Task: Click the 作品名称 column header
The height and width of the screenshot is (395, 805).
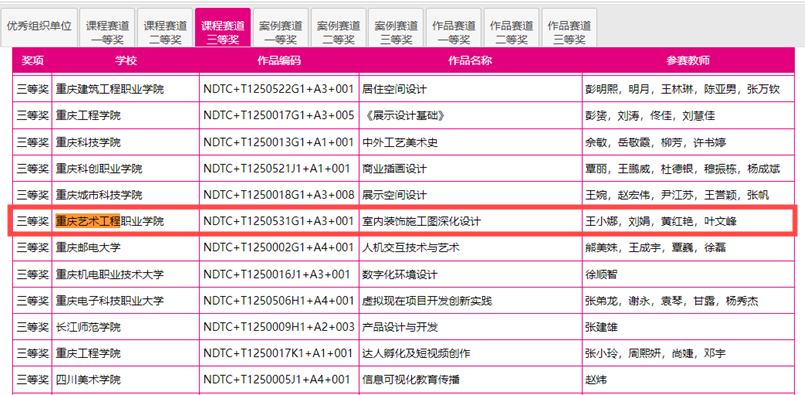Action: pos(470,61)
